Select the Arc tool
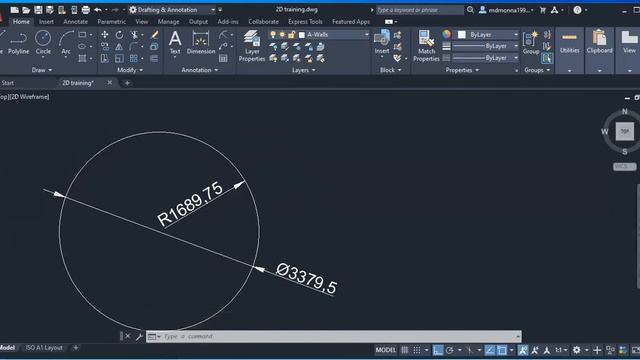 click(x=66, y=43)
